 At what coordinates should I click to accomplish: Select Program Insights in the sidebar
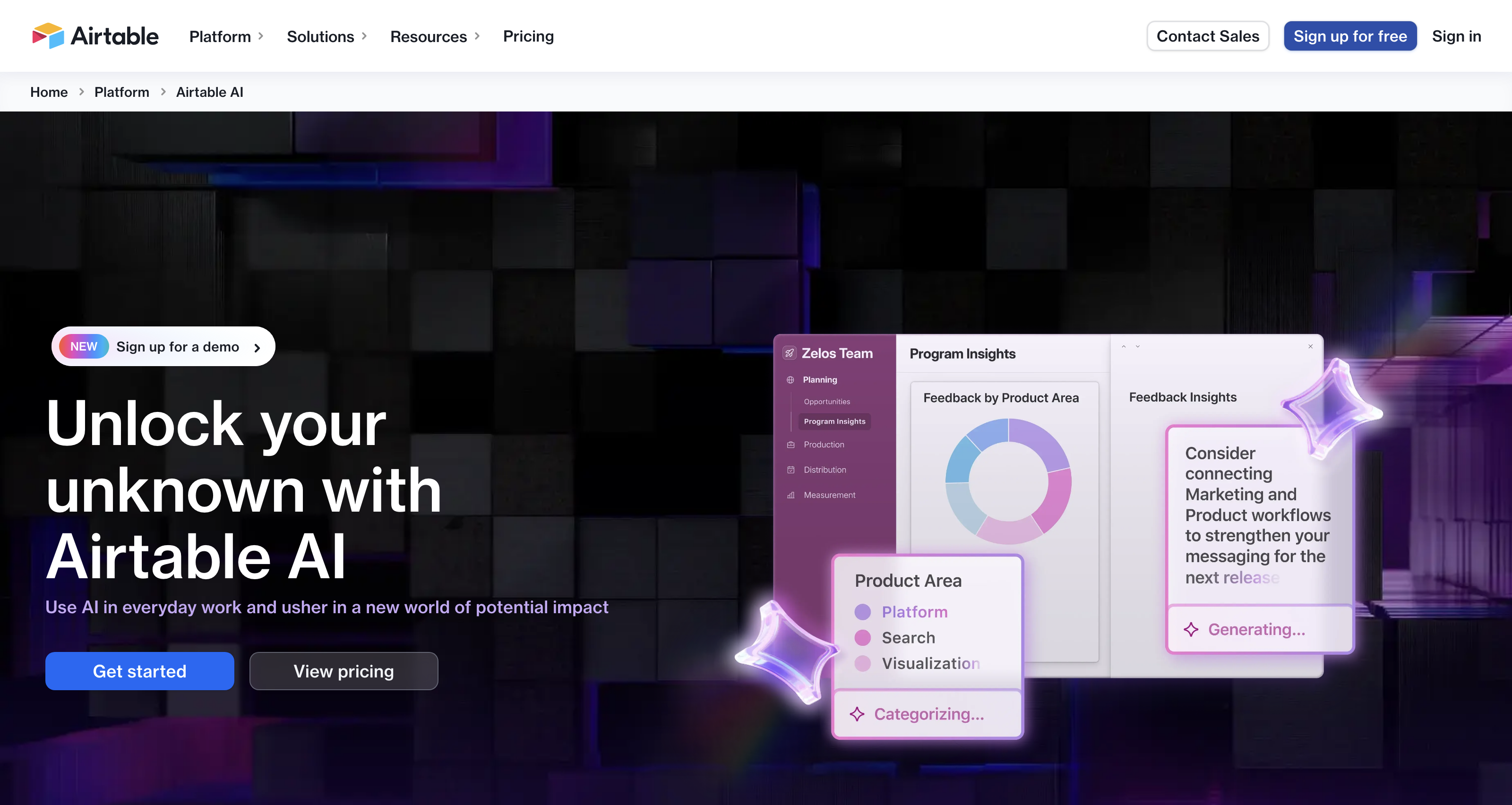(x=834, y=421)
